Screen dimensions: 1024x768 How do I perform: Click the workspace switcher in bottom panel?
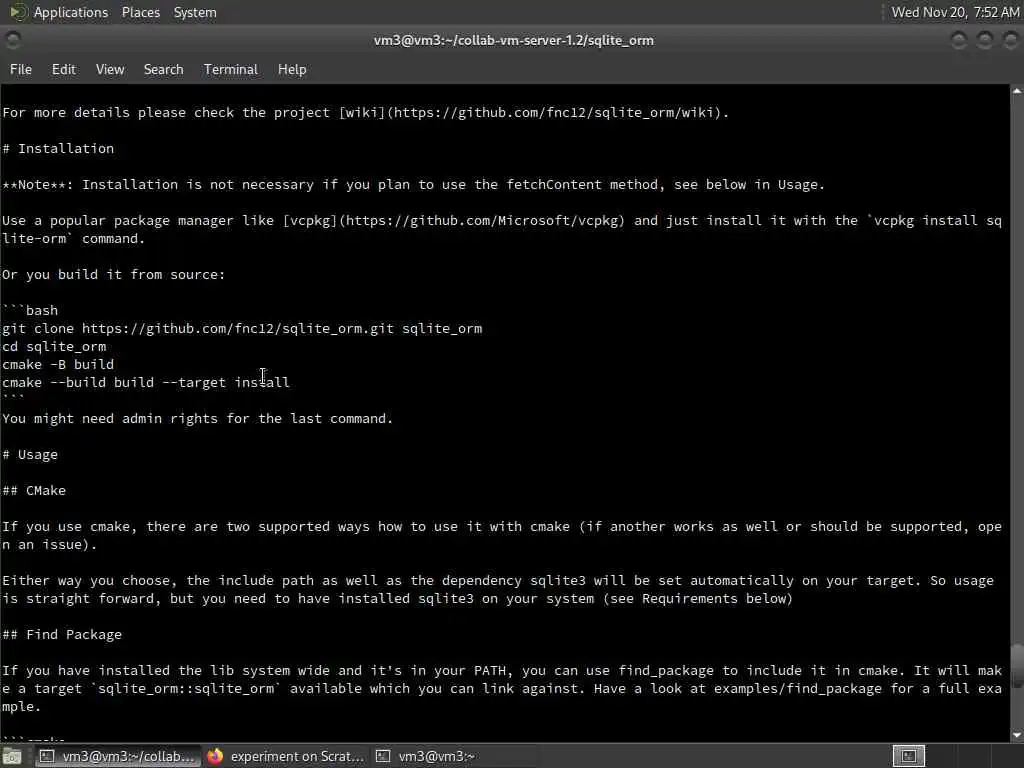point(908,756)
